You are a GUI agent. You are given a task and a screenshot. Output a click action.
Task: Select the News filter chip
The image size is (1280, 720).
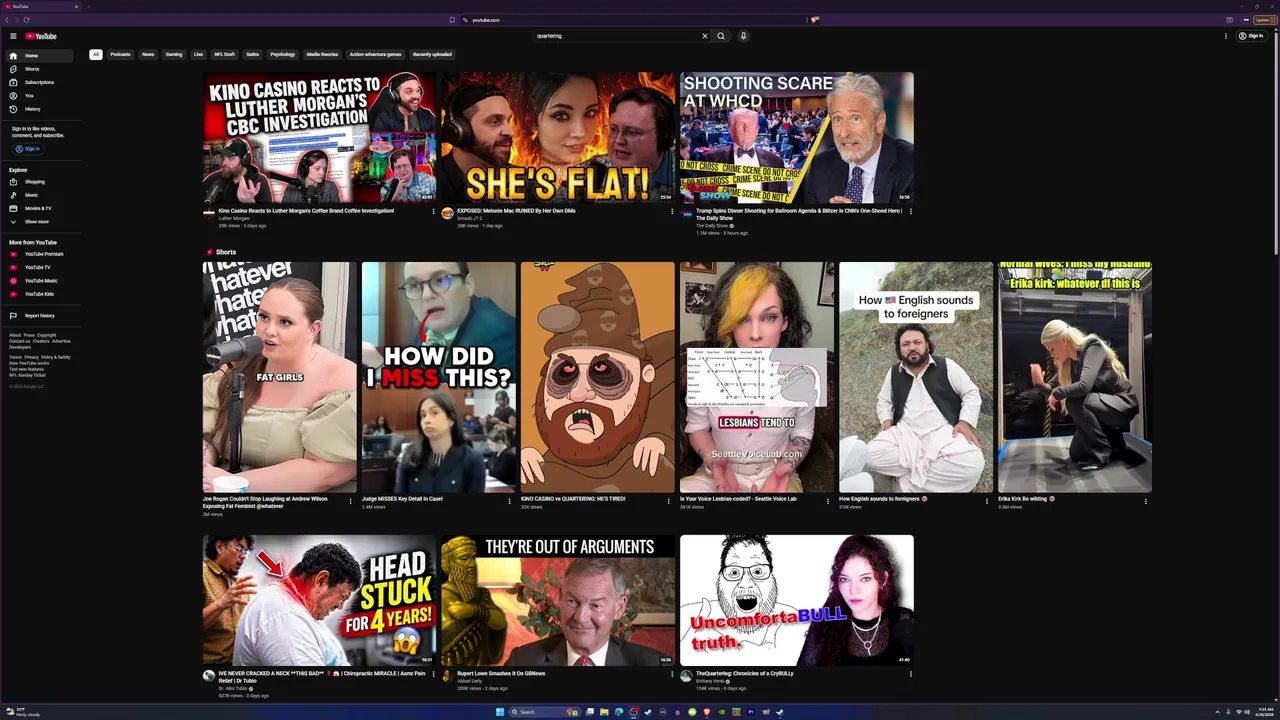tap(148, 54)
